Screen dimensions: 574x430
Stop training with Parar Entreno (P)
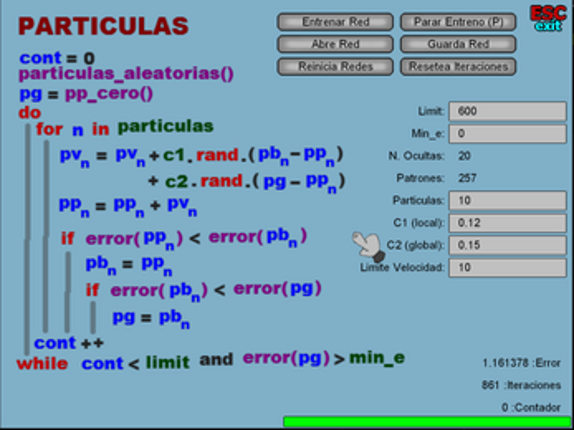coord(458,22)
